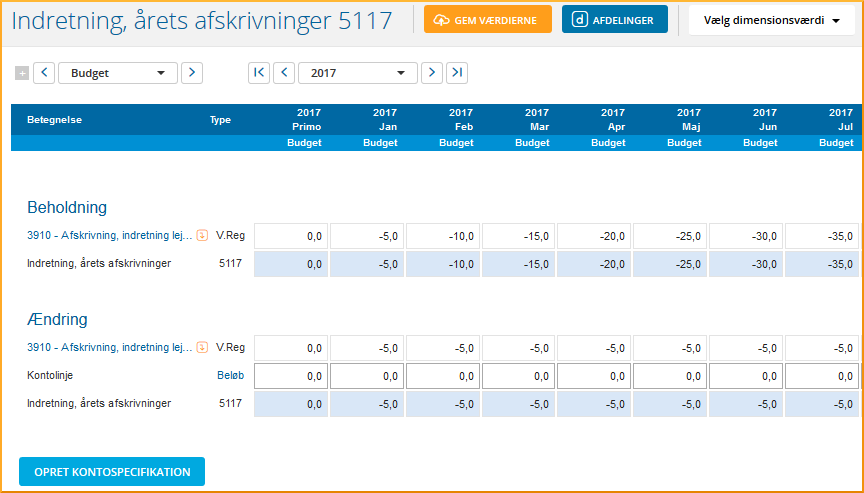The width and height of the screenshot is (864, 493).
Task: Click Opret kontospecifikation button
Action: click(112, 471)
